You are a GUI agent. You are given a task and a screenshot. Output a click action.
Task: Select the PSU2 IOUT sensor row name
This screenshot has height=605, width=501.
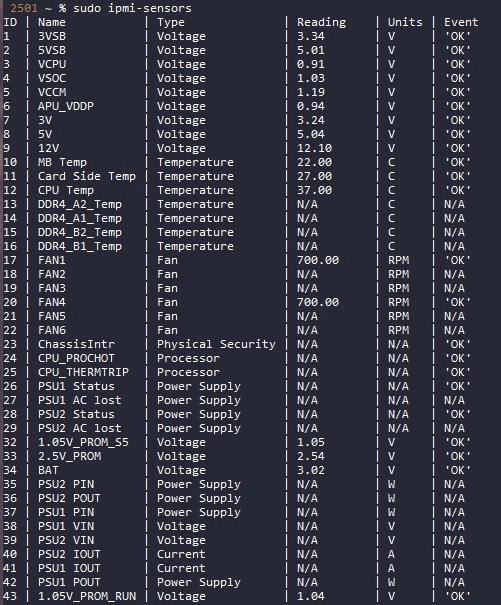[x=69, y=554]
